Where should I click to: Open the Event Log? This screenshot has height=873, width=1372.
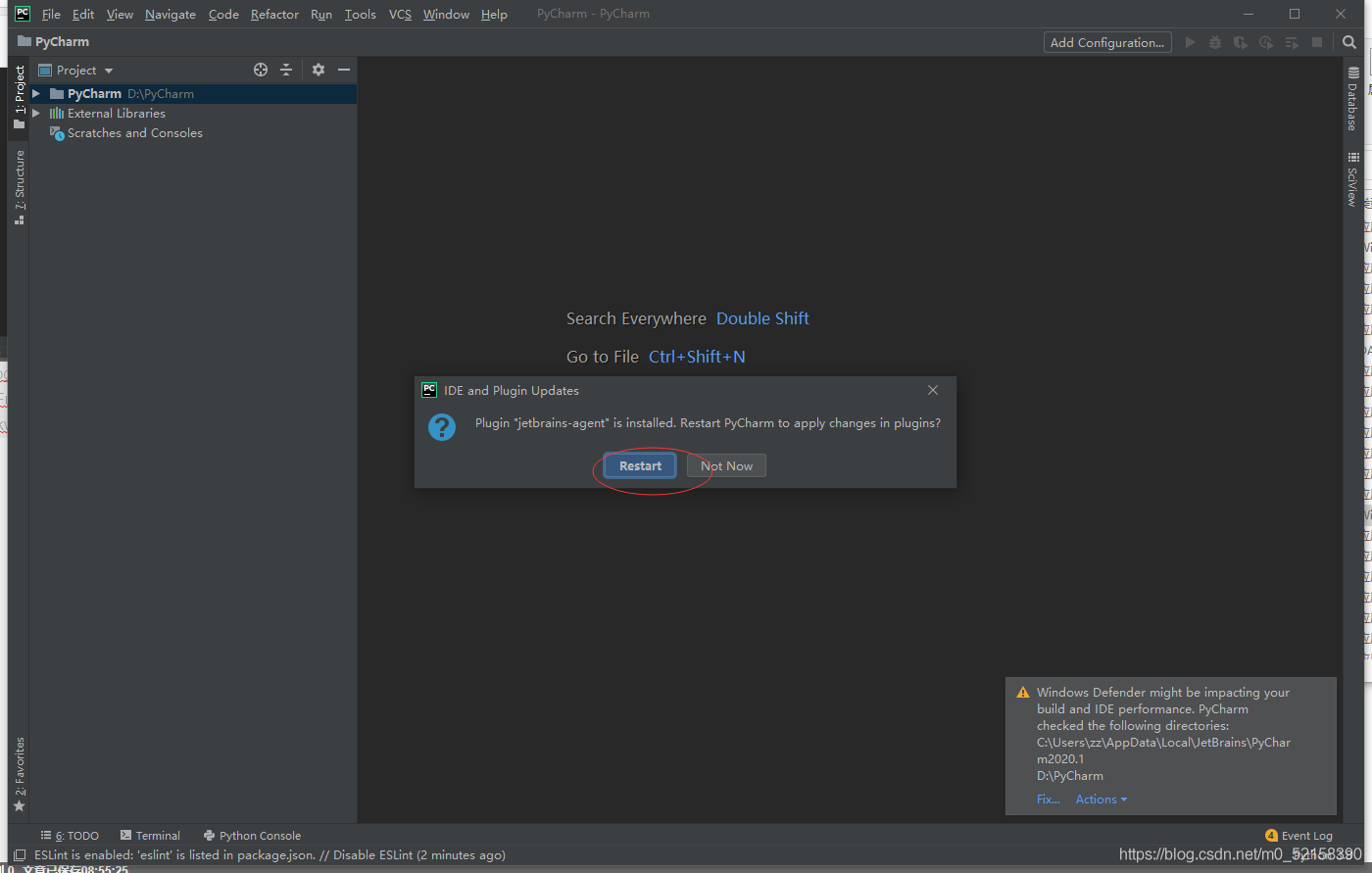pos(1298,836)
